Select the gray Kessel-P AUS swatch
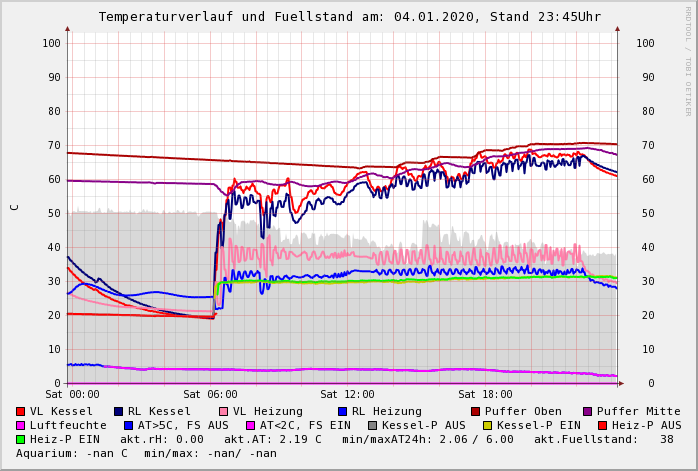This screenshot has height=471, width=698. point(371,425)
